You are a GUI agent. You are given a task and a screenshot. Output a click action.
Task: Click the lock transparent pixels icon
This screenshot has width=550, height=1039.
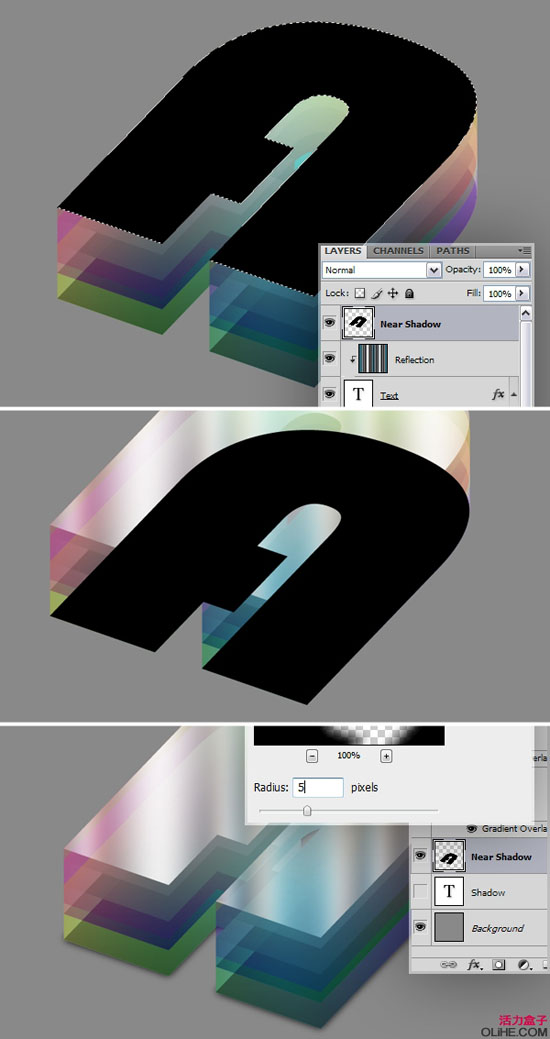coord(360,293)
